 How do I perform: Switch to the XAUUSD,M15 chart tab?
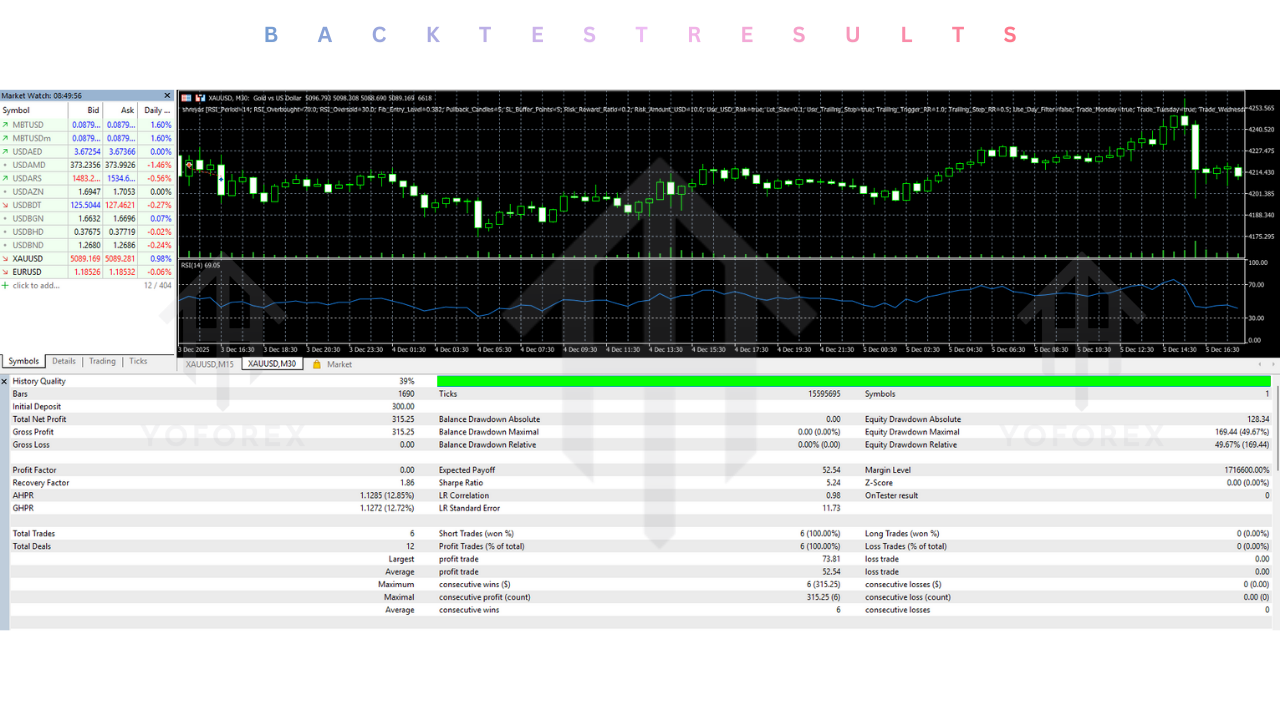click(x=210, y=364)
